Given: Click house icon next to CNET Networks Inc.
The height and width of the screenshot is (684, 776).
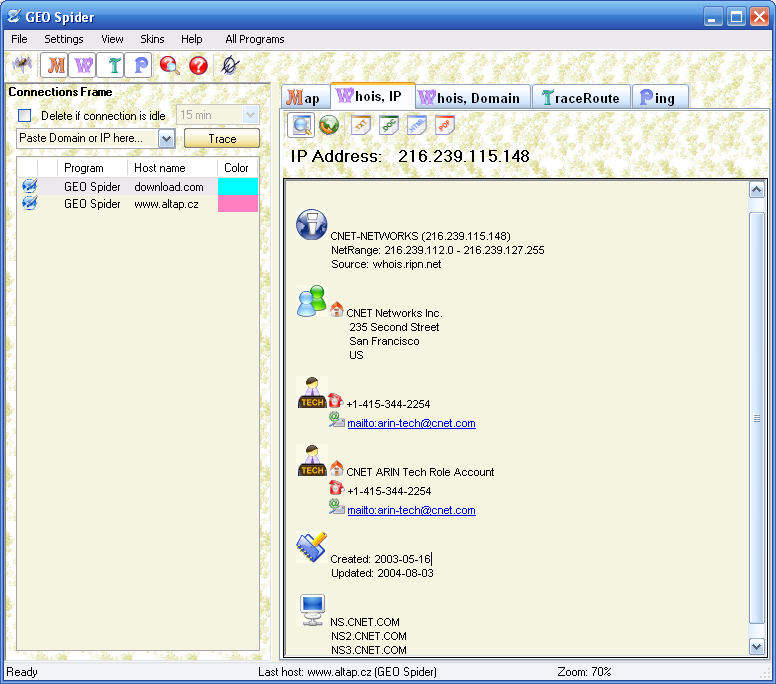Looking at the screenshot, I should click(x=337, y=309).
